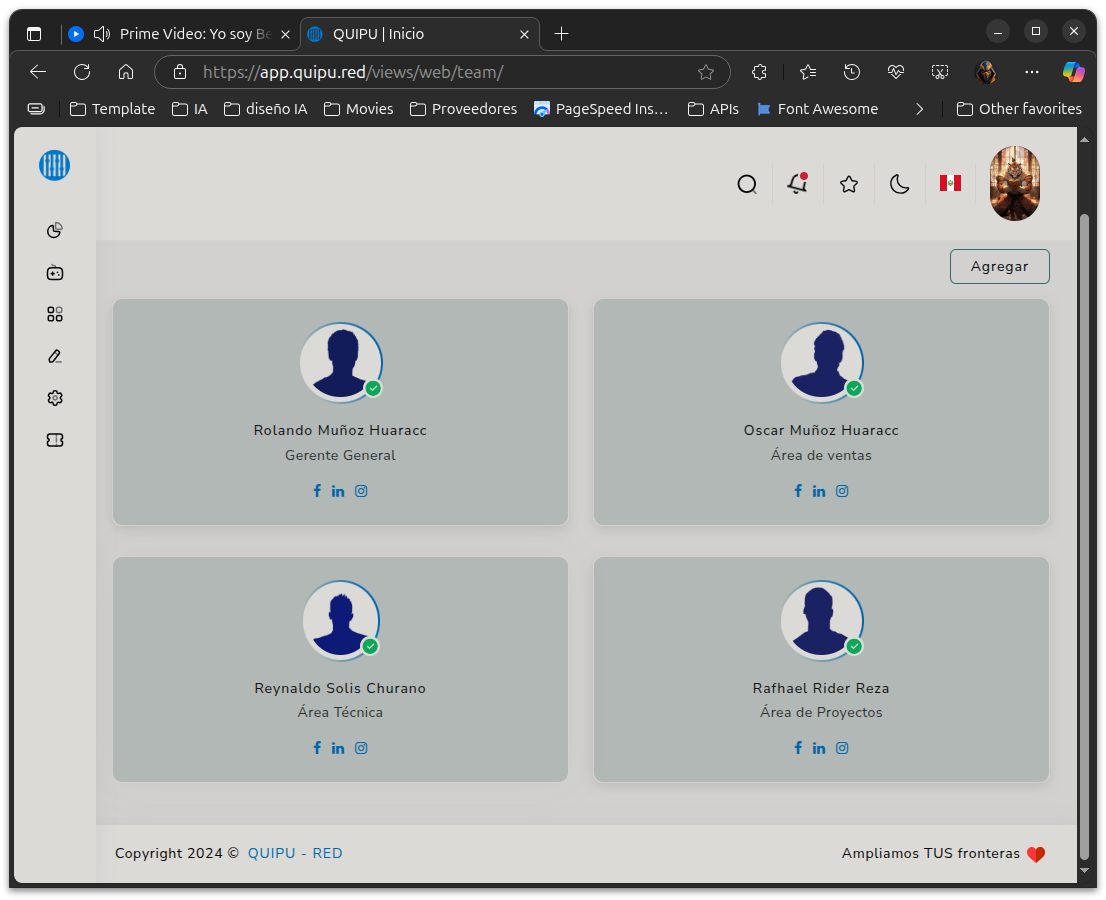The height and width of the screenshot is (900, 1106).
Task: Toggle dark mode with moon icon
Action: coord(900,184)
